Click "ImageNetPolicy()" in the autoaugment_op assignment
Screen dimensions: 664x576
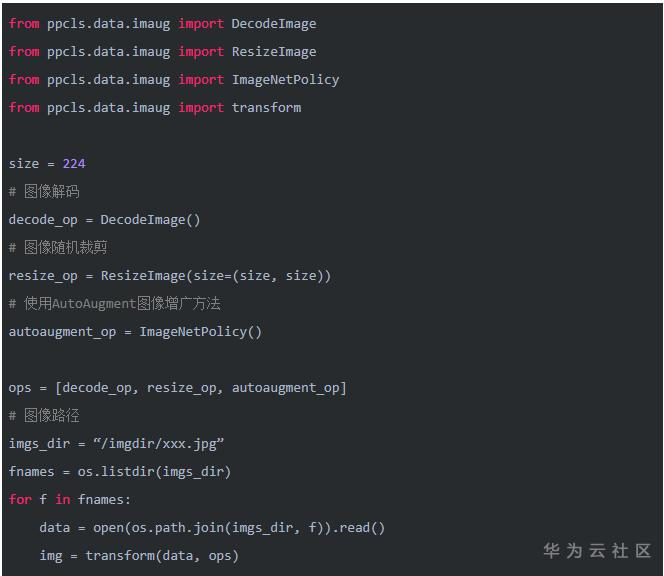(x=200, y=331)
